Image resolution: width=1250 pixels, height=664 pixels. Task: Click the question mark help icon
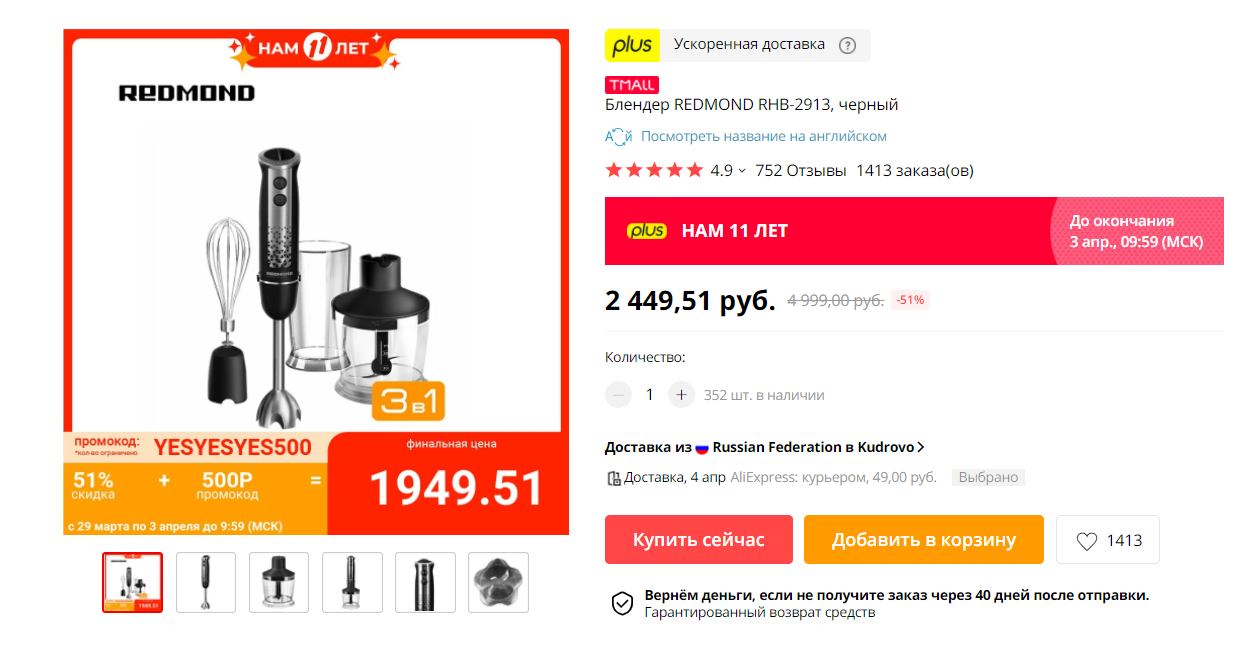tap(847, 45)
